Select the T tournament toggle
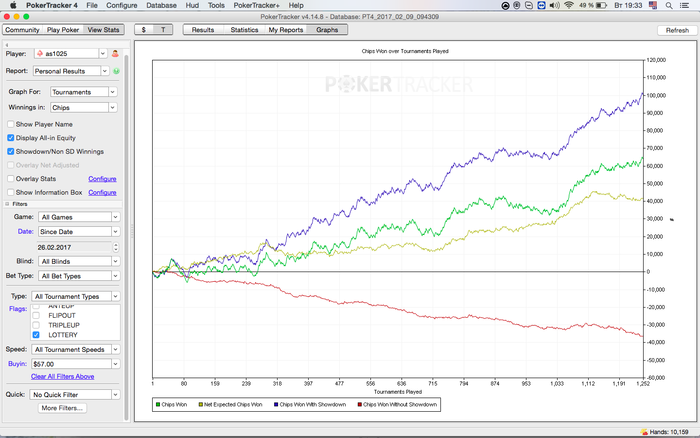This screenshot has height=438, width=700. click(163, 30)
